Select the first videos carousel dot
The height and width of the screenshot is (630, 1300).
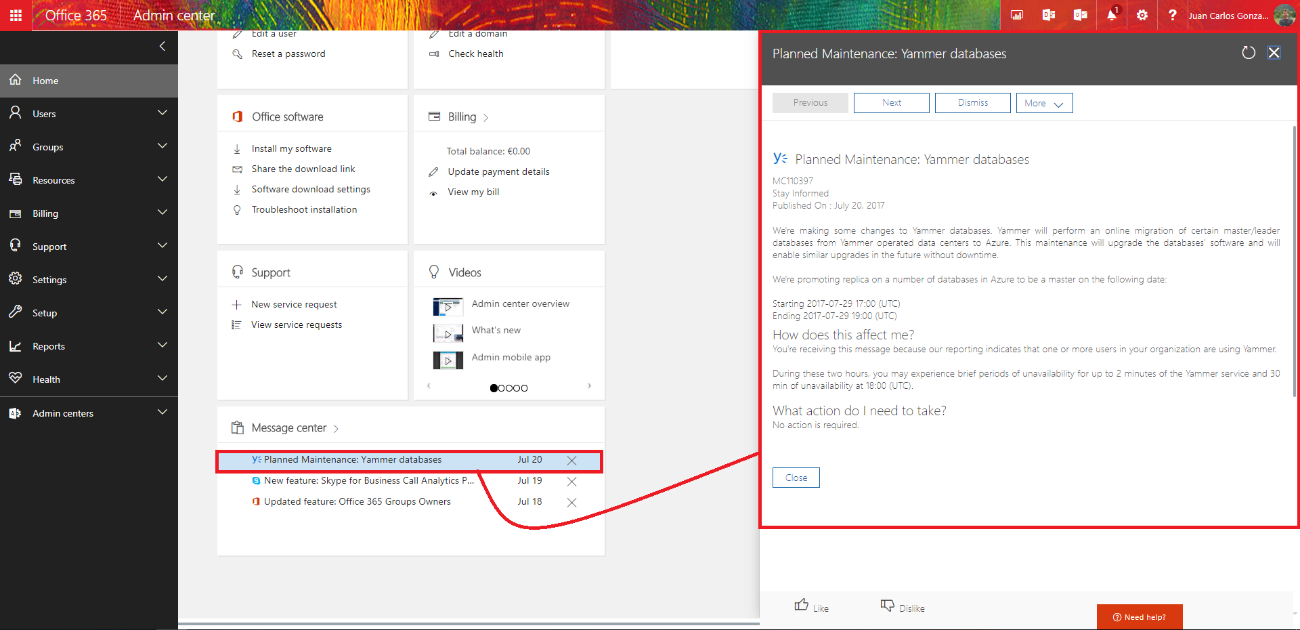[494, 388]
